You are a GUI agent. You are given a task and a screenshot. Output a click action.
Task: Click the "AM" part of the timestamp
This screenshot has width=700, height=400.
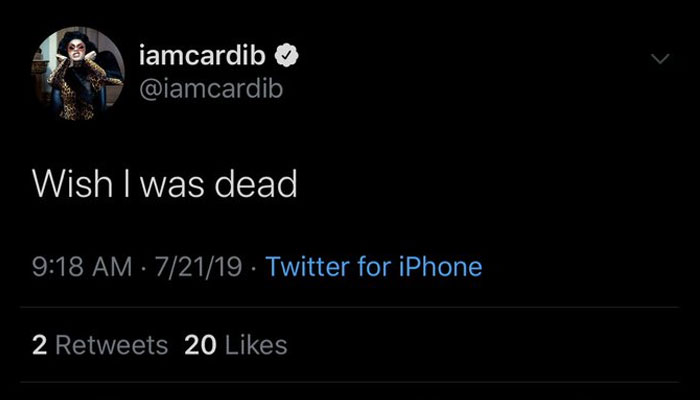(111, 267)
